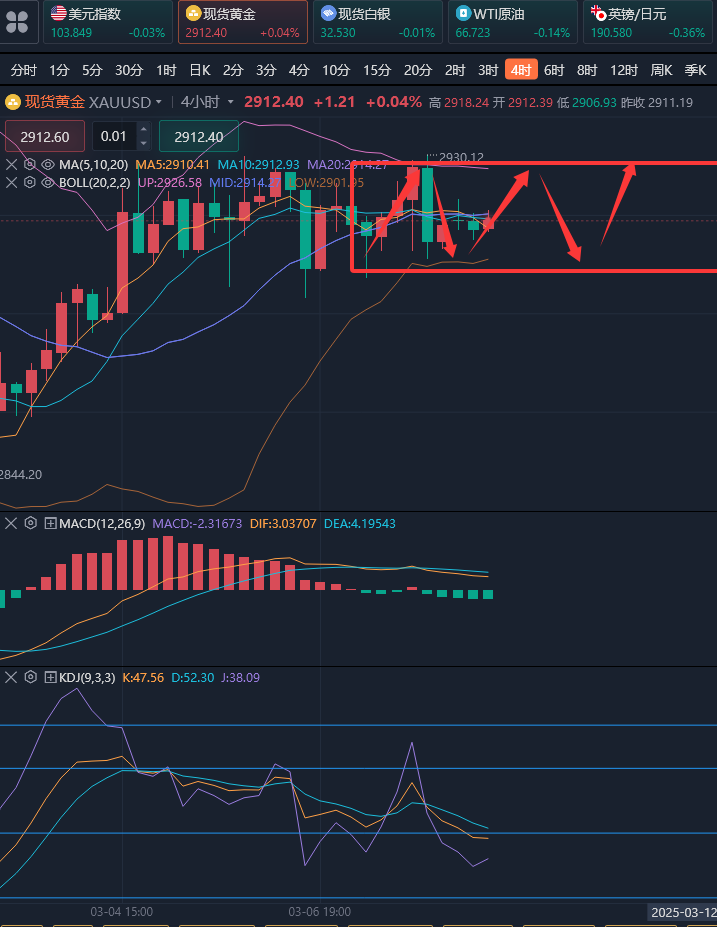The height and width of the screenshot is (927, 717).
Task: Click the red 2912.60 sell price button
Action: 45,137
